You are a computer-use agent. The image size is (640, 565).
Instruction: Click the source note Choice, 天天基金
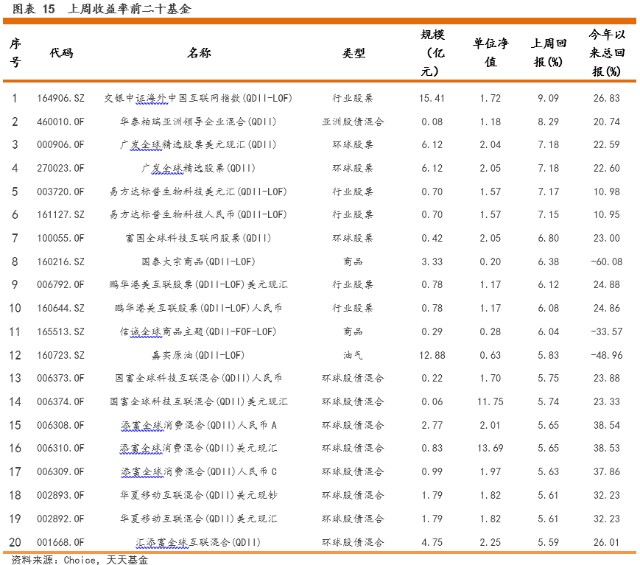point(106,559)
